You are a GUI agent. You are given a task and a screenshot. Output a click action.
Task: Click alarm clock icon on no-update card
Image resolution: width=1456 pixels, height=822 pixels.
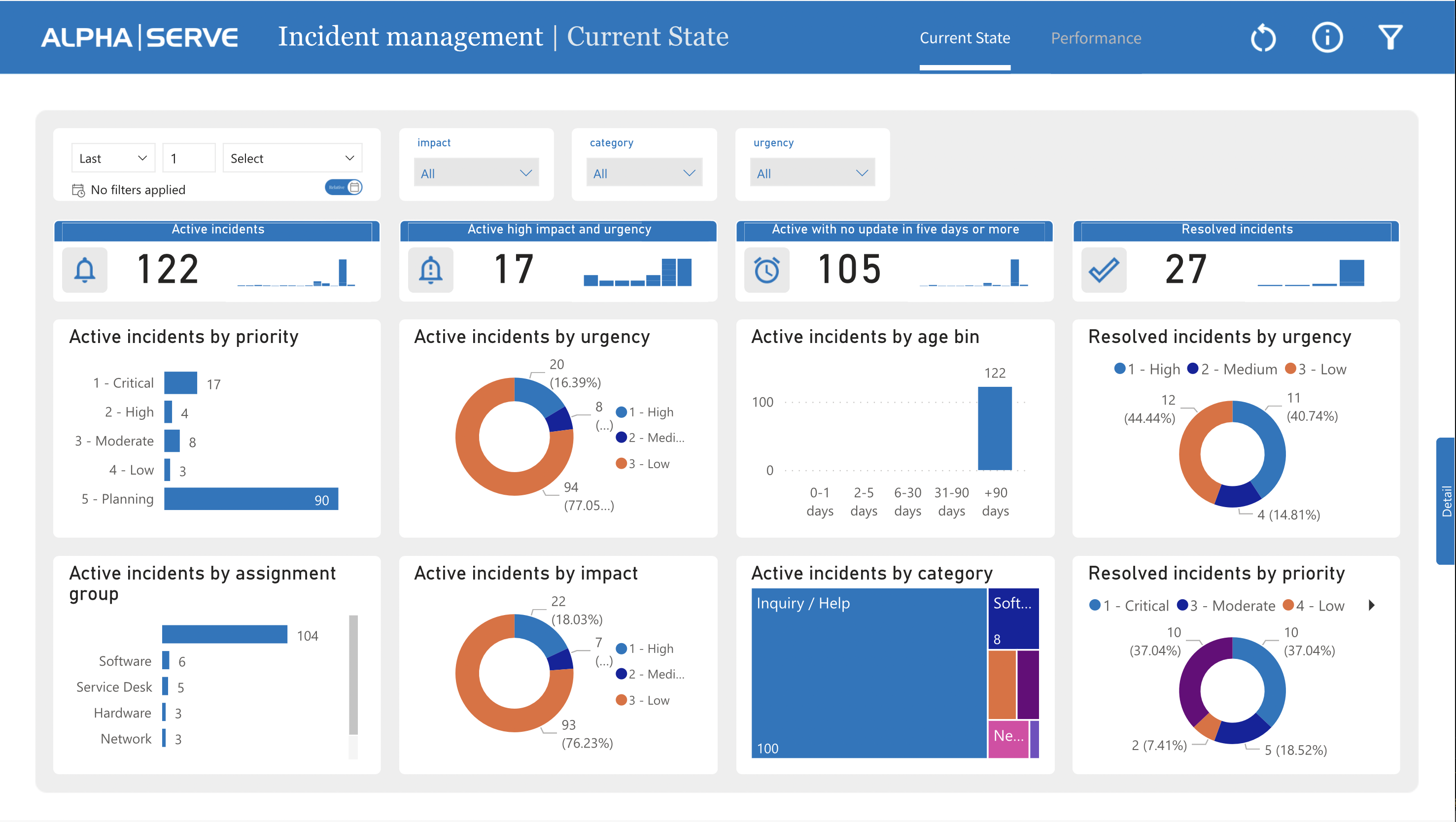(767, 270)
